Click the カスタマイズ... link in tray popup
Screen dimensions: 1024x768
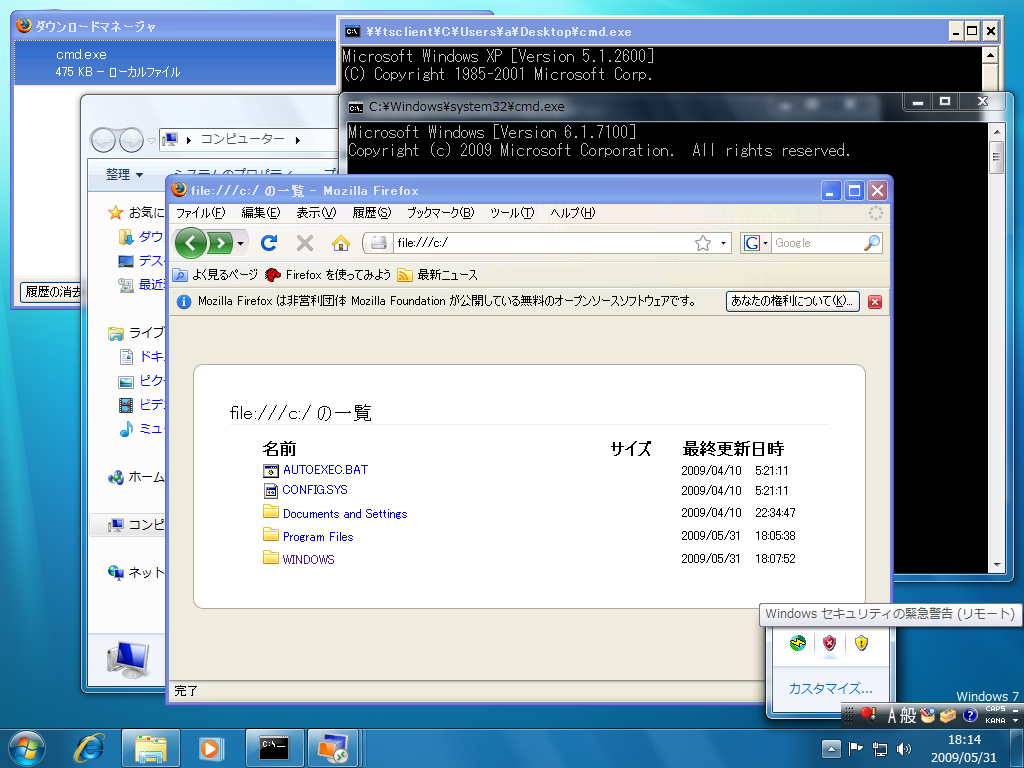pos(830,688)
